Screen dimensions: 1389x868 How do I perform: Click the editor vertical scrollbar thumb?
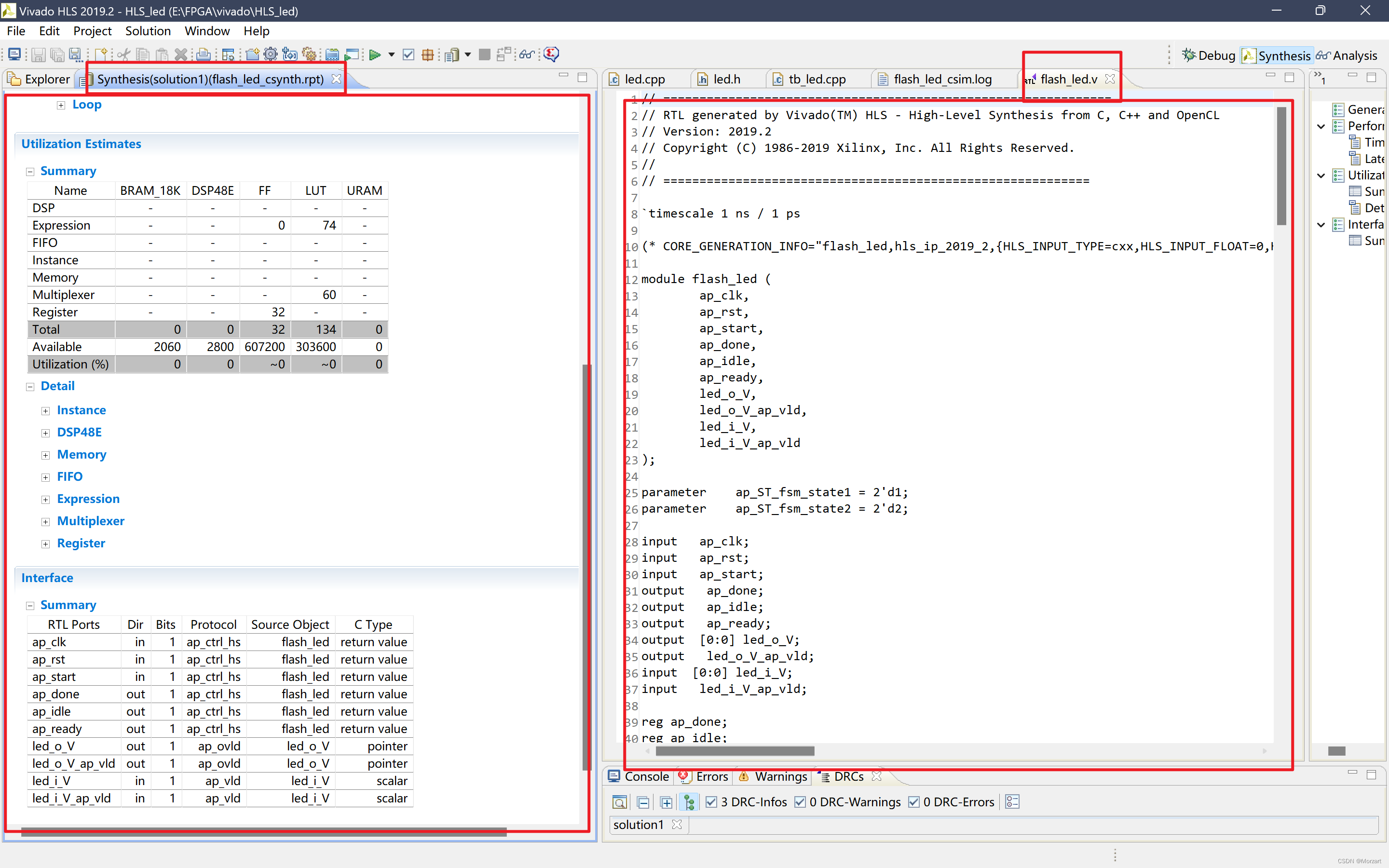[1281, 165]
